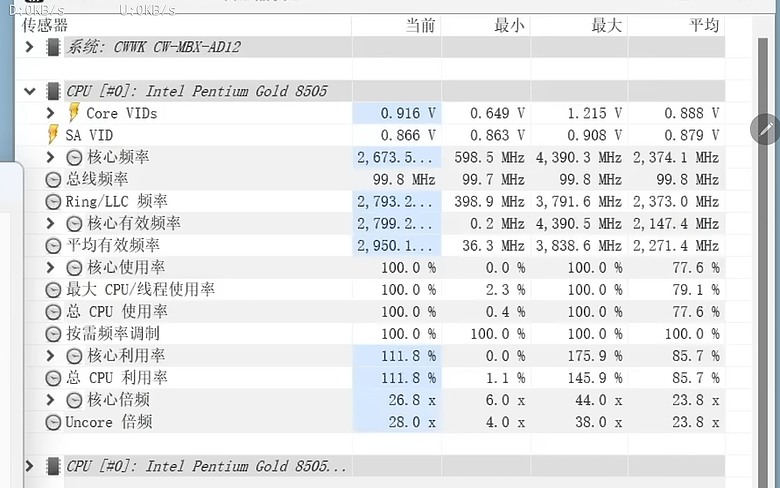Image resolution: width=780 pixels, height=488 pixels.
Task: Expand the 核心倍频 row
Action: tap(50, 400)
